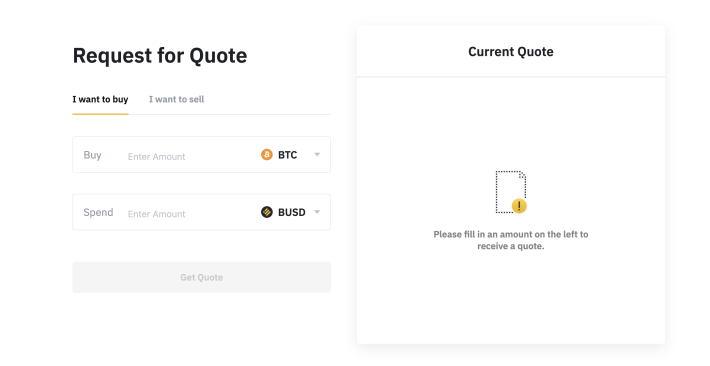Click the Get Quote button
The image size is (710, 366).
pyautogui.click(x=201, y=277)
